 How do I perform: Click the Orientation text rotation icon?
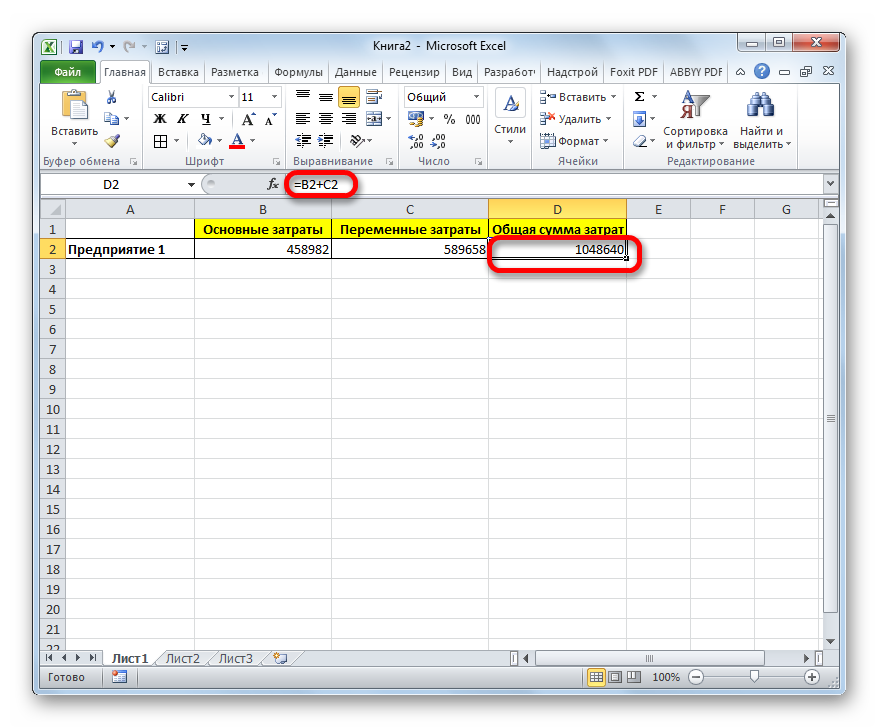click(357, 141)
